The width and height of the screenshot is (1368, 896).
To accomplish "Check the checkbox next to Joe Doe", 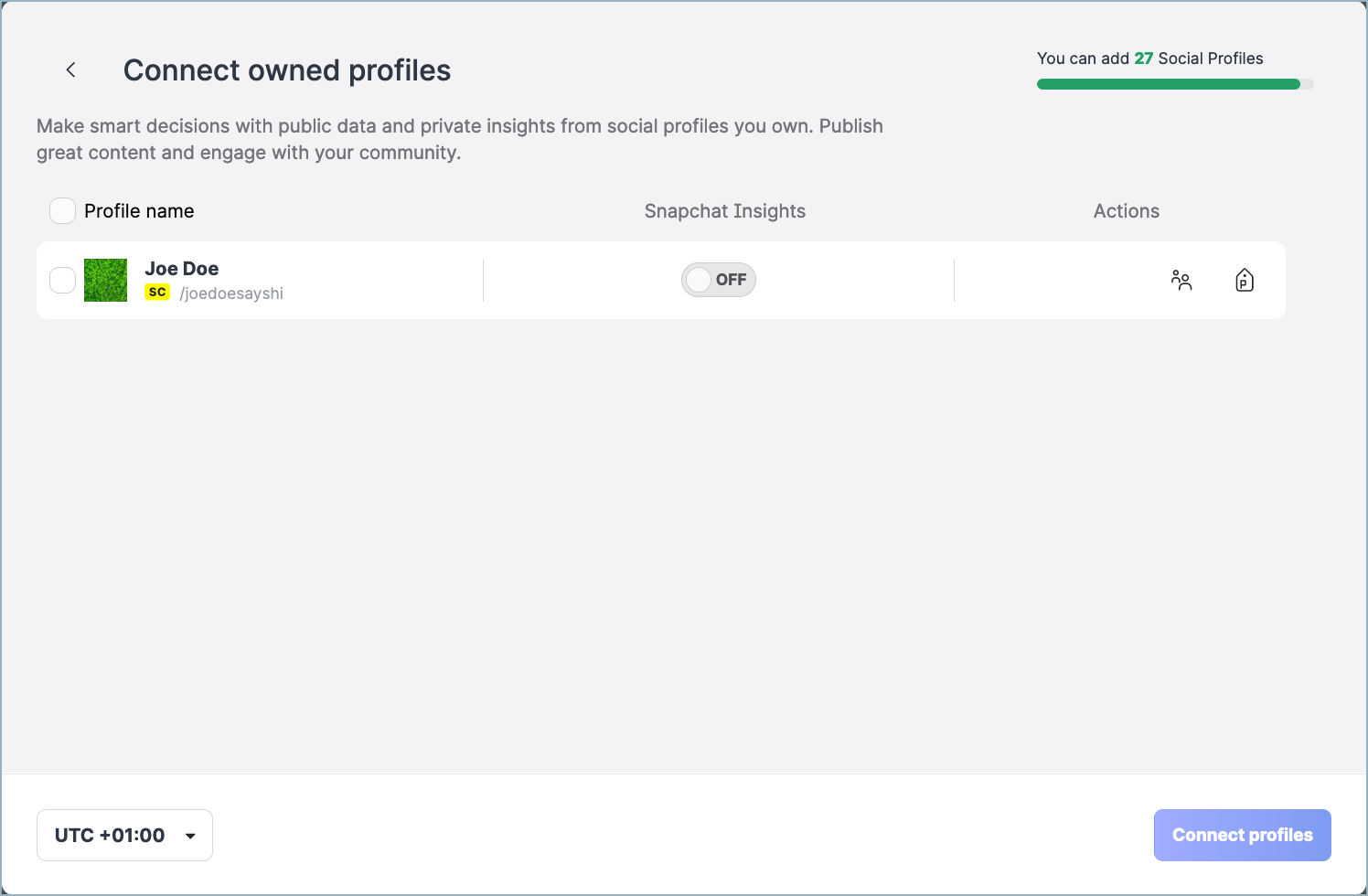I will 62,280.
